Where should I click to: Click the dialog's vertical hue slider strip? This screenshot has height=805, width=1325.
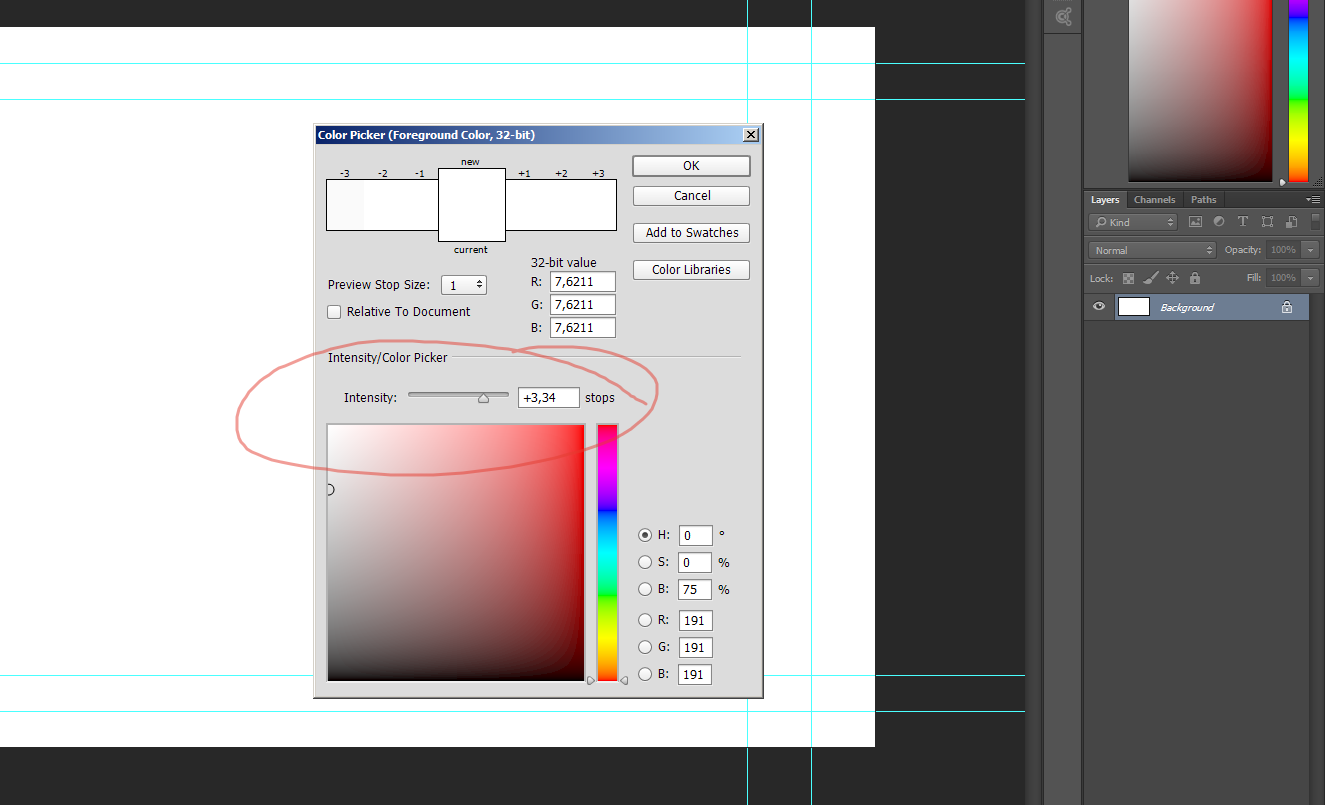coord(607,552)
